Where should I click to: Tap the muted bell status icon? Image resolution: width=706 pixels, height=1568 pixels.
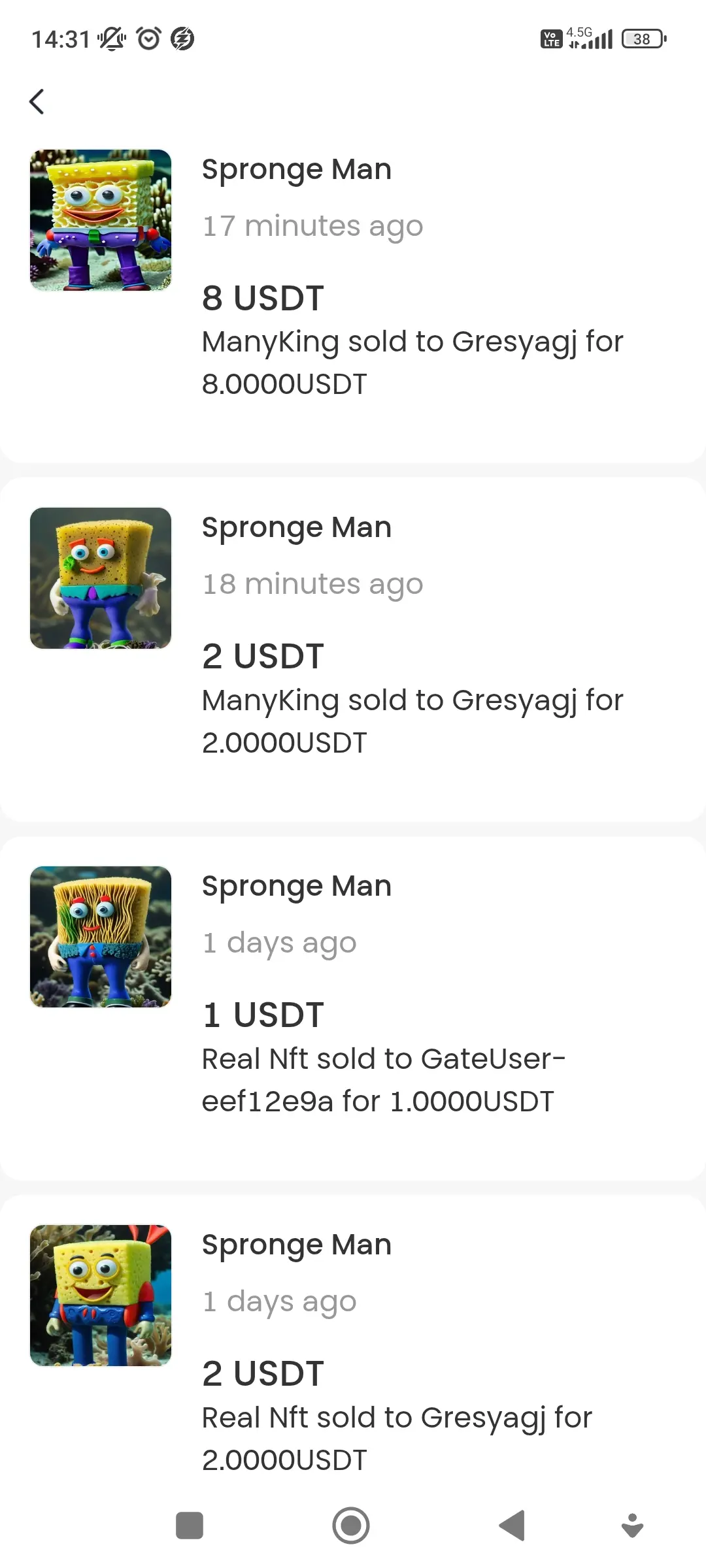tap(112, 39)
